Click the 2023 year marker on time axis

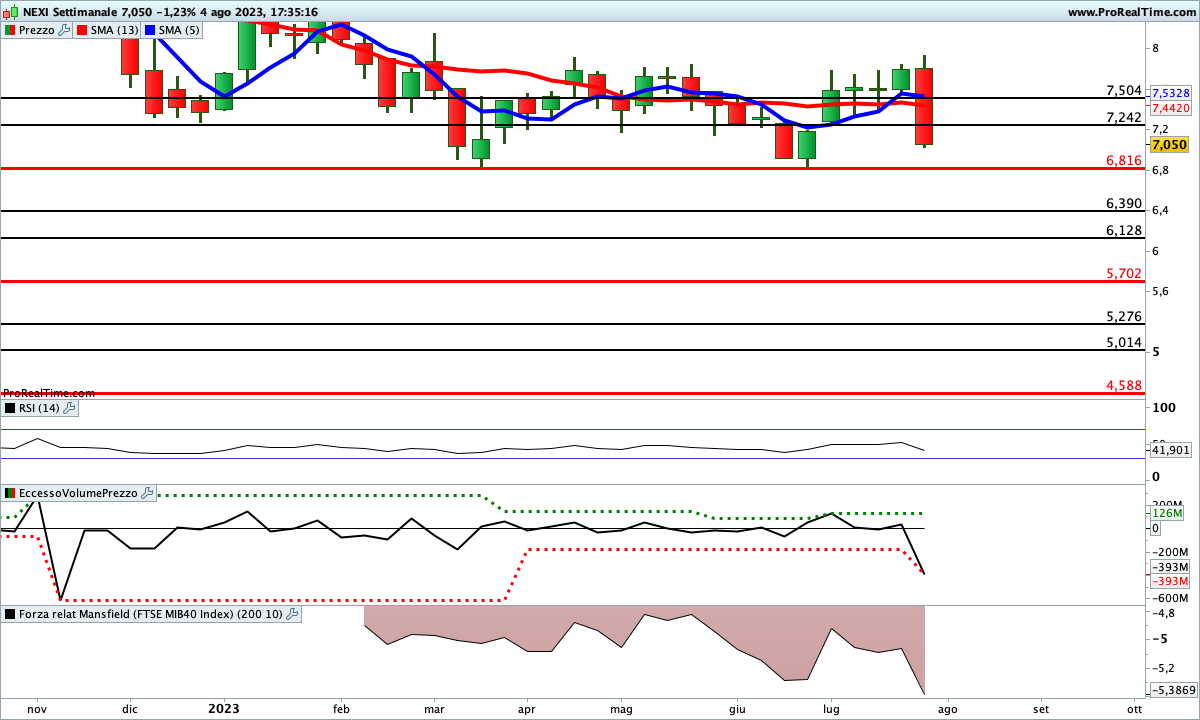tap(224, 707)
